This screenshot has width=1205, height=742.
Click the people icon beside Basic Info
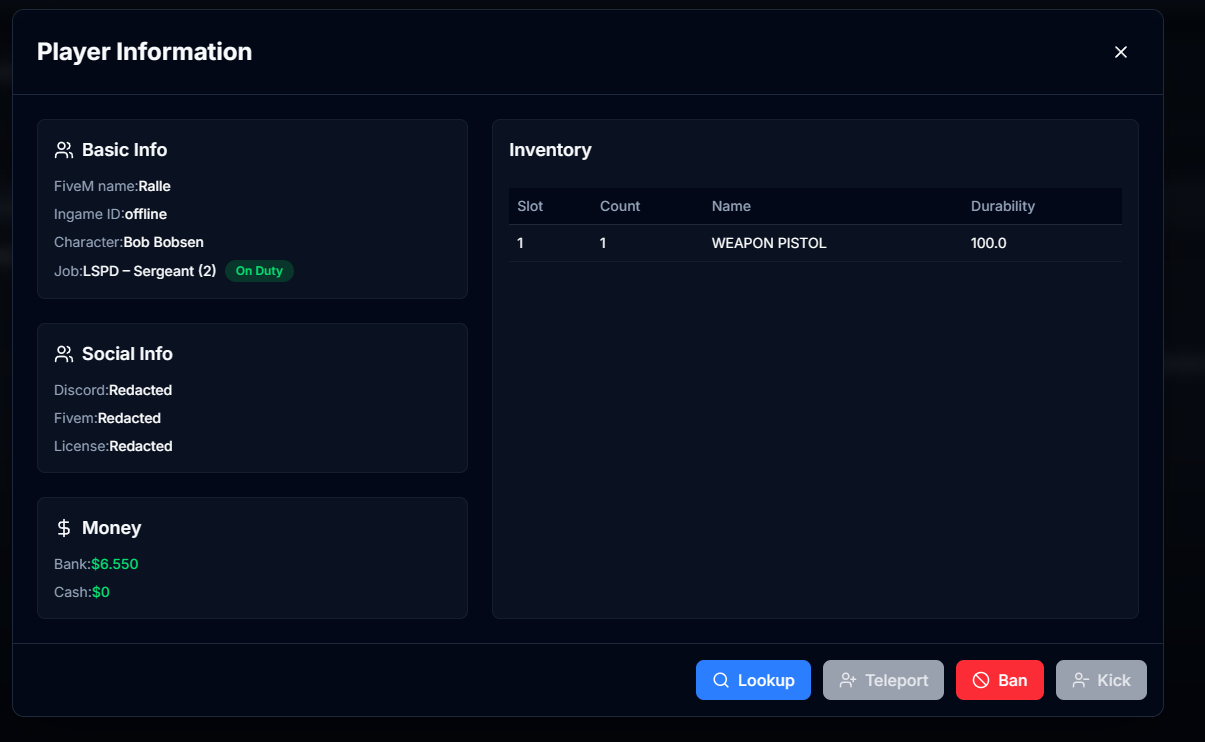click(x=64, y=148)
